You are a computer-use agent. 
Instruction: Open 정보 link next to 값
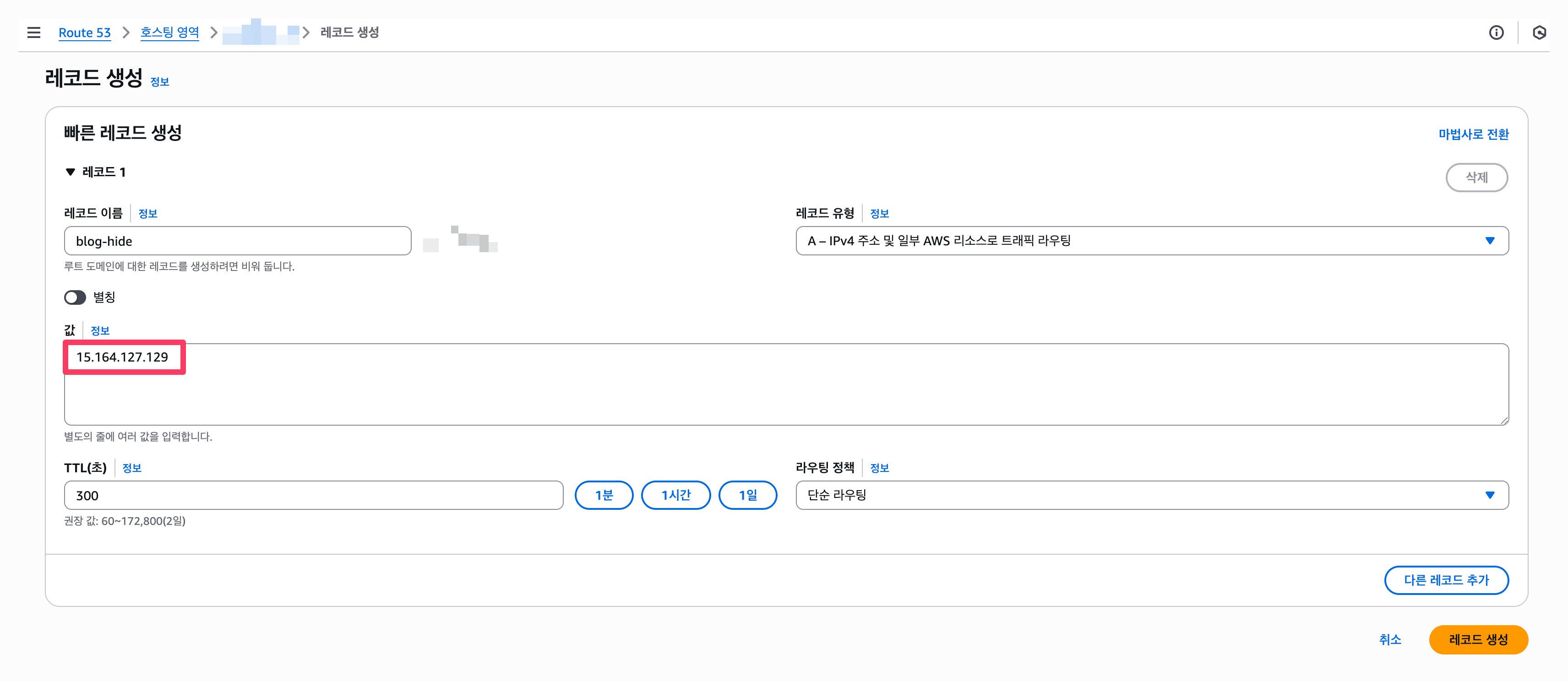[100, 330]
